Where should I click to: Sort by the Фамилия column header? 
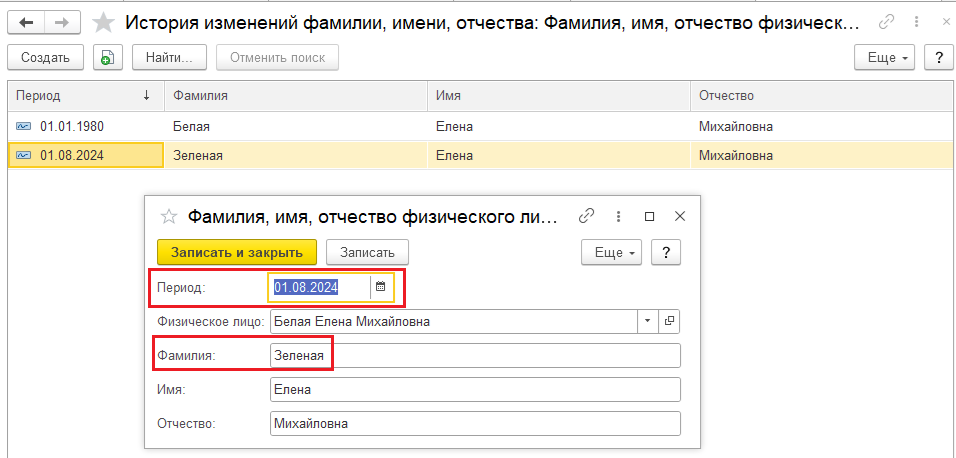point(296,95)
